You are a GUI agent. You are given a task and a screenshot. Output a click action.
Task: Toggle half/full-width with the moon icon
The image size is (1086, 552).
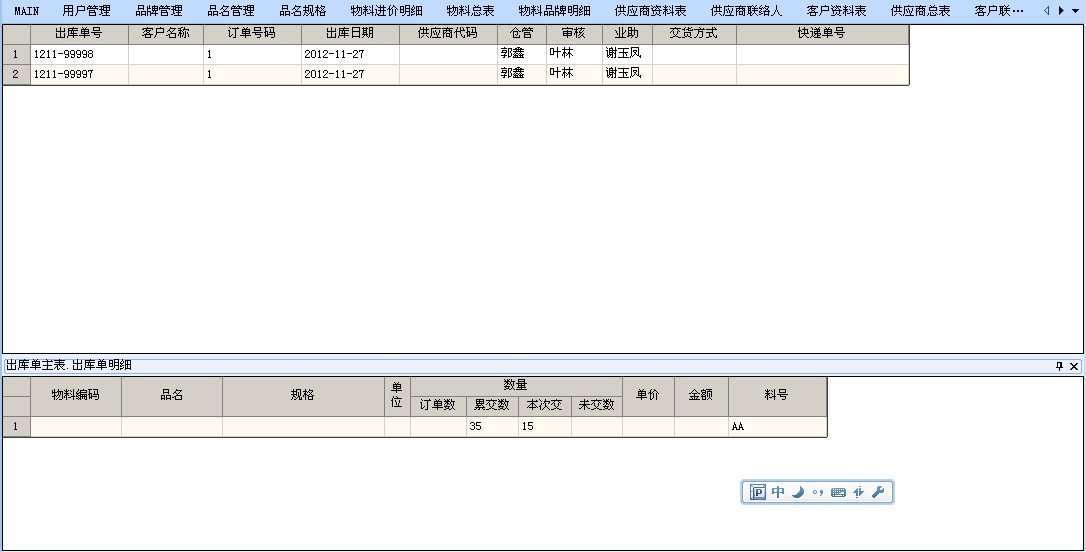(798, 492)
